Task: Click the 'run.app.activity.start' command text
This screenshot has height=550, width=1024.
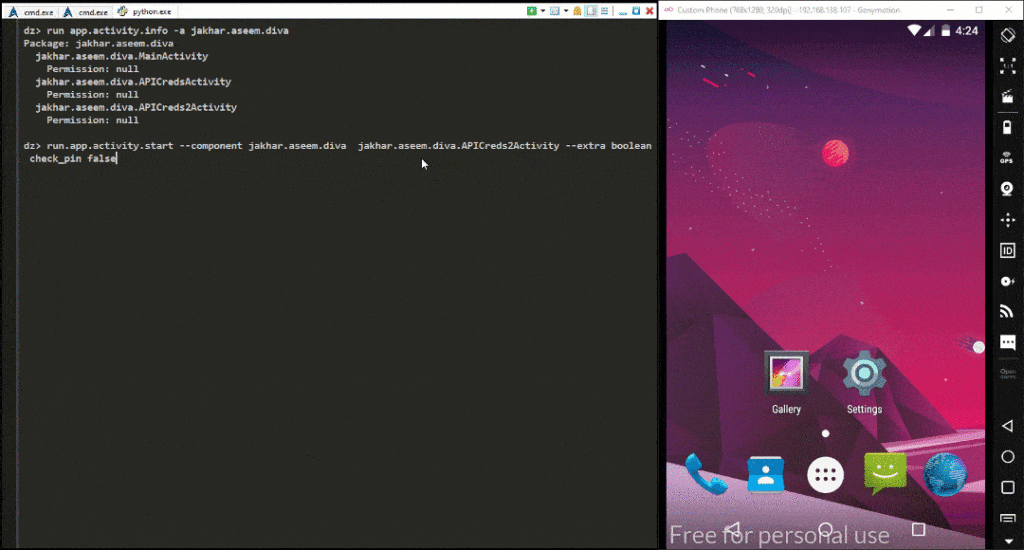Action: [110, 146]
